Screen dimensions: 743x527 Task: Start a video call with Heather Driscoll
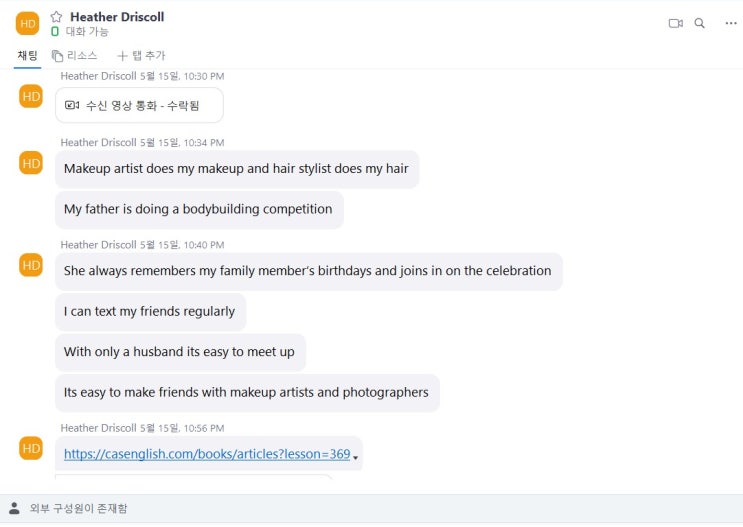point(675,23)
